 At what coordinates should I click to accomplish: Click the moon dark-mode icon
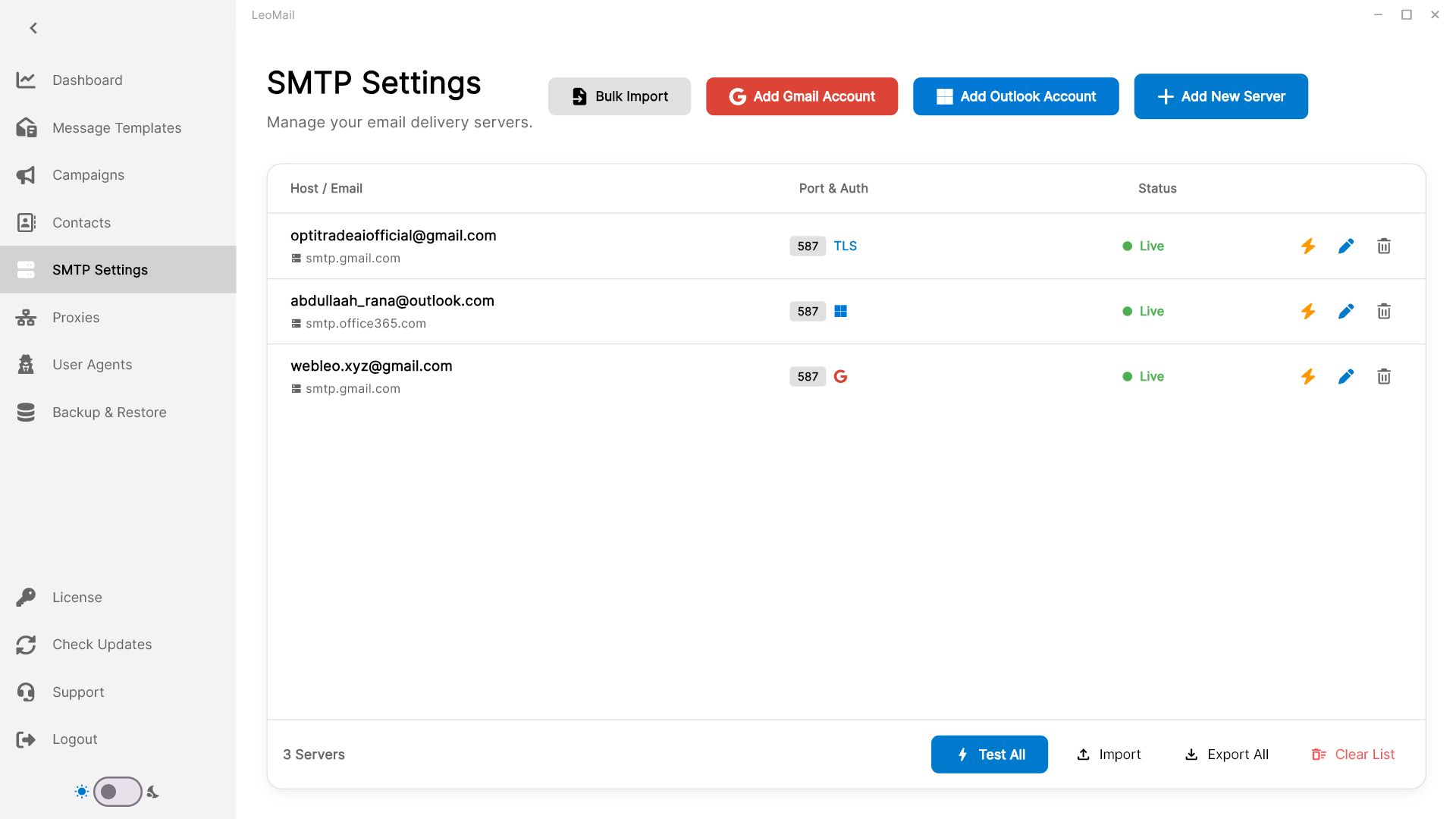tap(153, 792)
